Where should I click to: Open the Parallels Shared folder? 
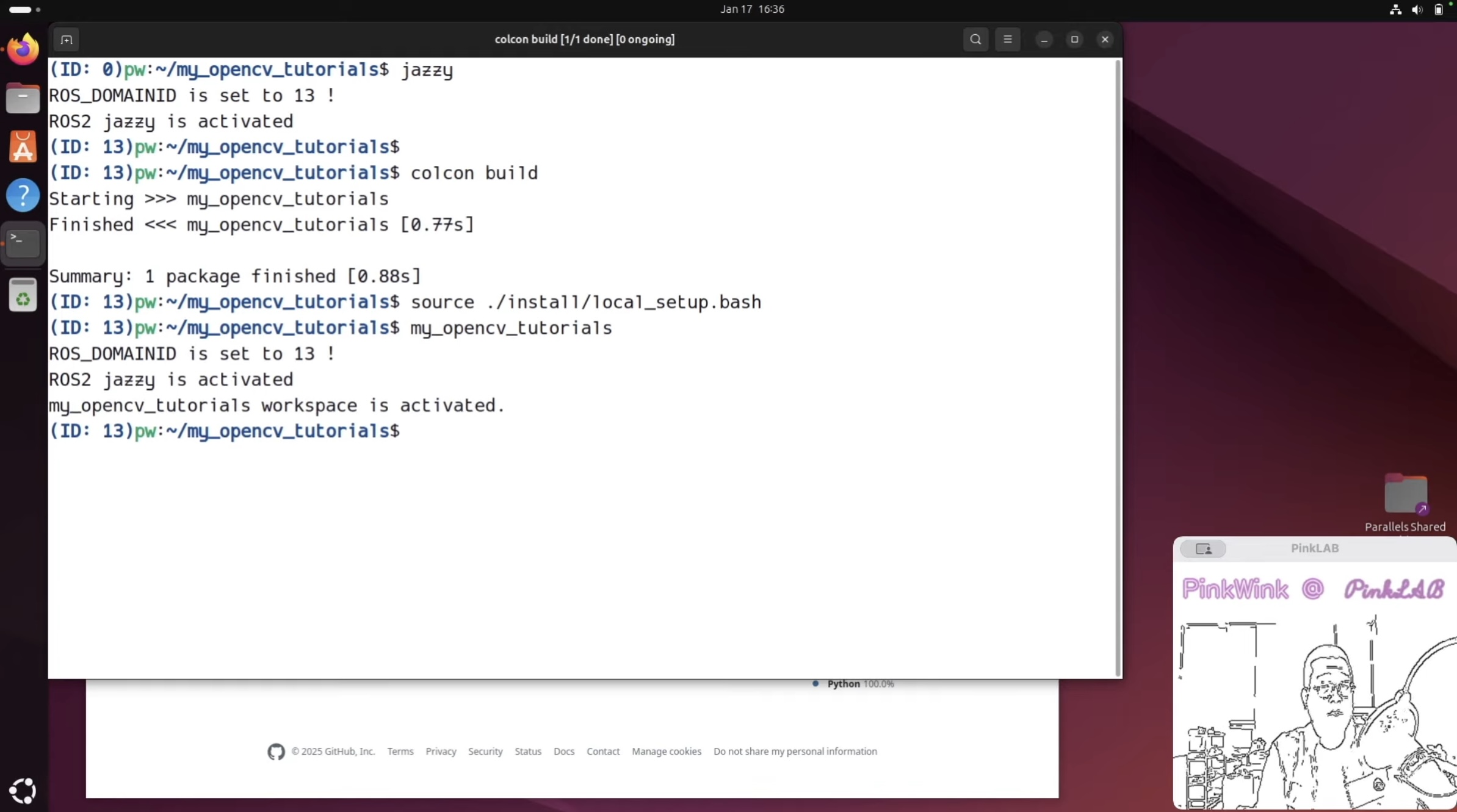(x=1405, y=494)
